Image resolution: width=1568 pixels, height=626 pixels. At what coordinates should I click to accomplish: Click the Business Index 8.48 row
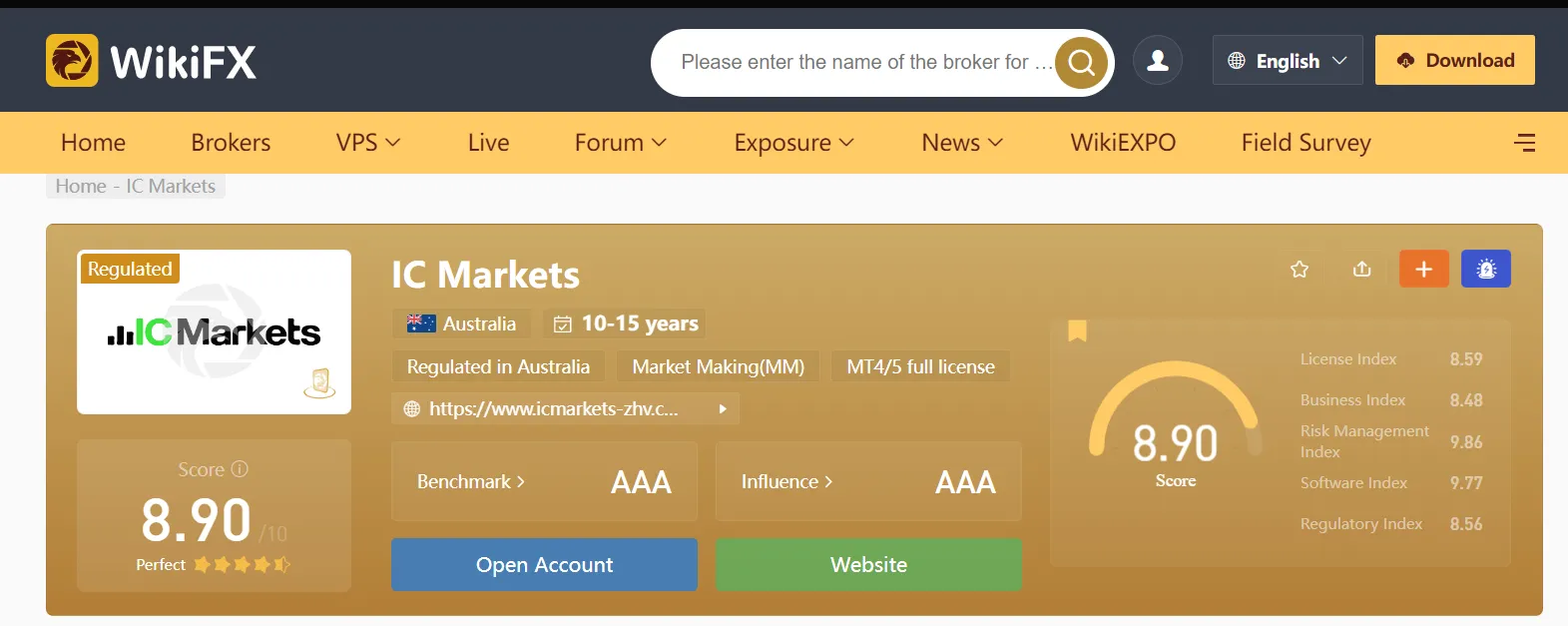1391,400
